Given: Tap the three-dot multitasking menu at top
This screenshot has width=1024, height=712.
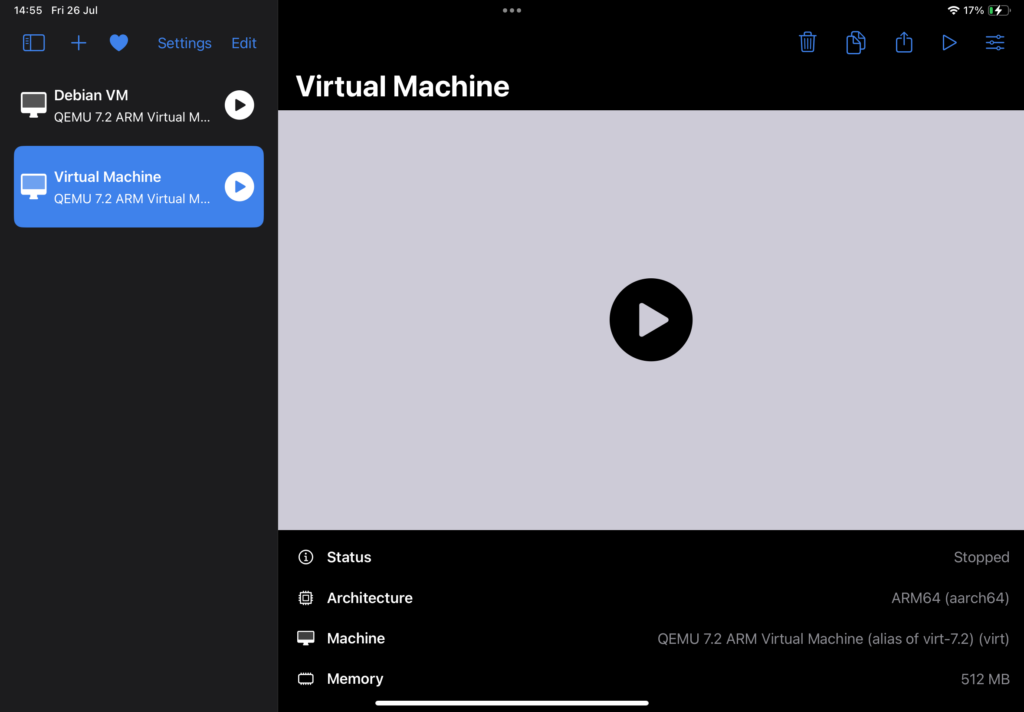Looking at the screenshot, I should [x=512, y=10].
